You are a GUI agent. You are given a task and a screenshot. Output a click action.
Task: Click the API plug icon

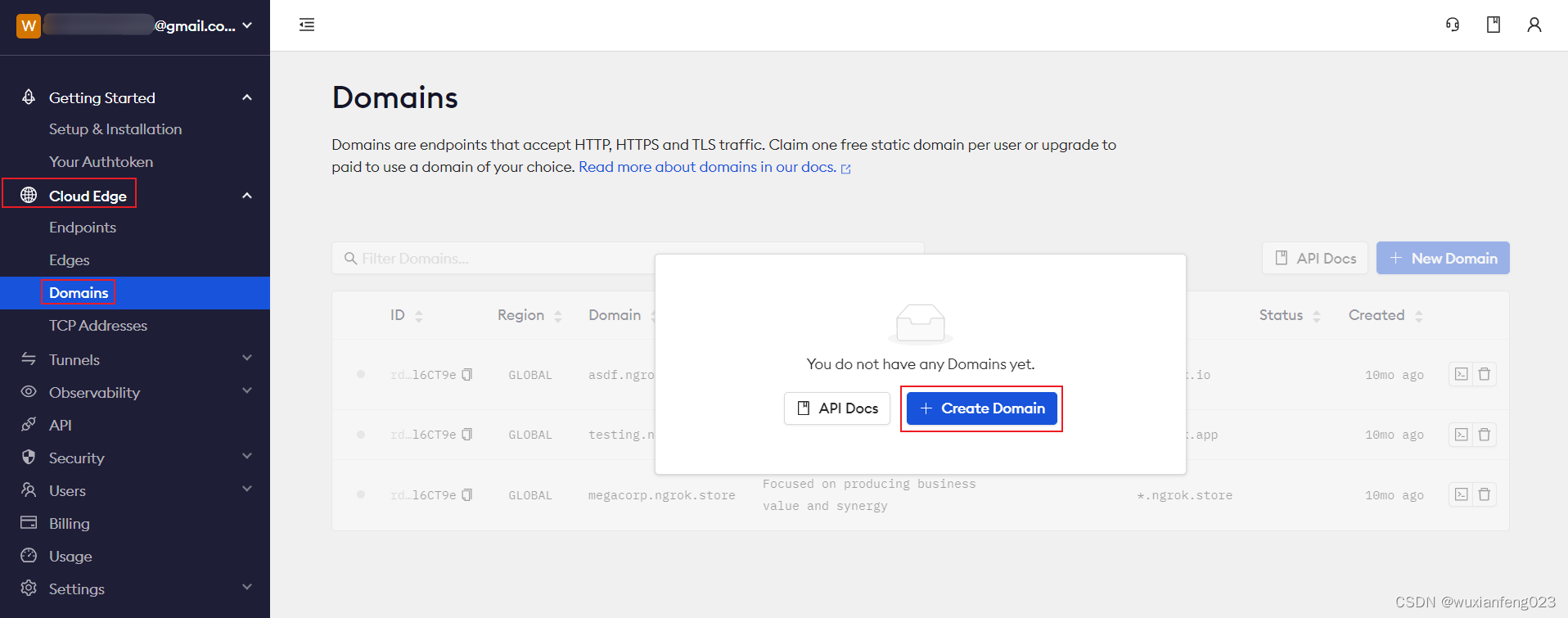point(29,424)
